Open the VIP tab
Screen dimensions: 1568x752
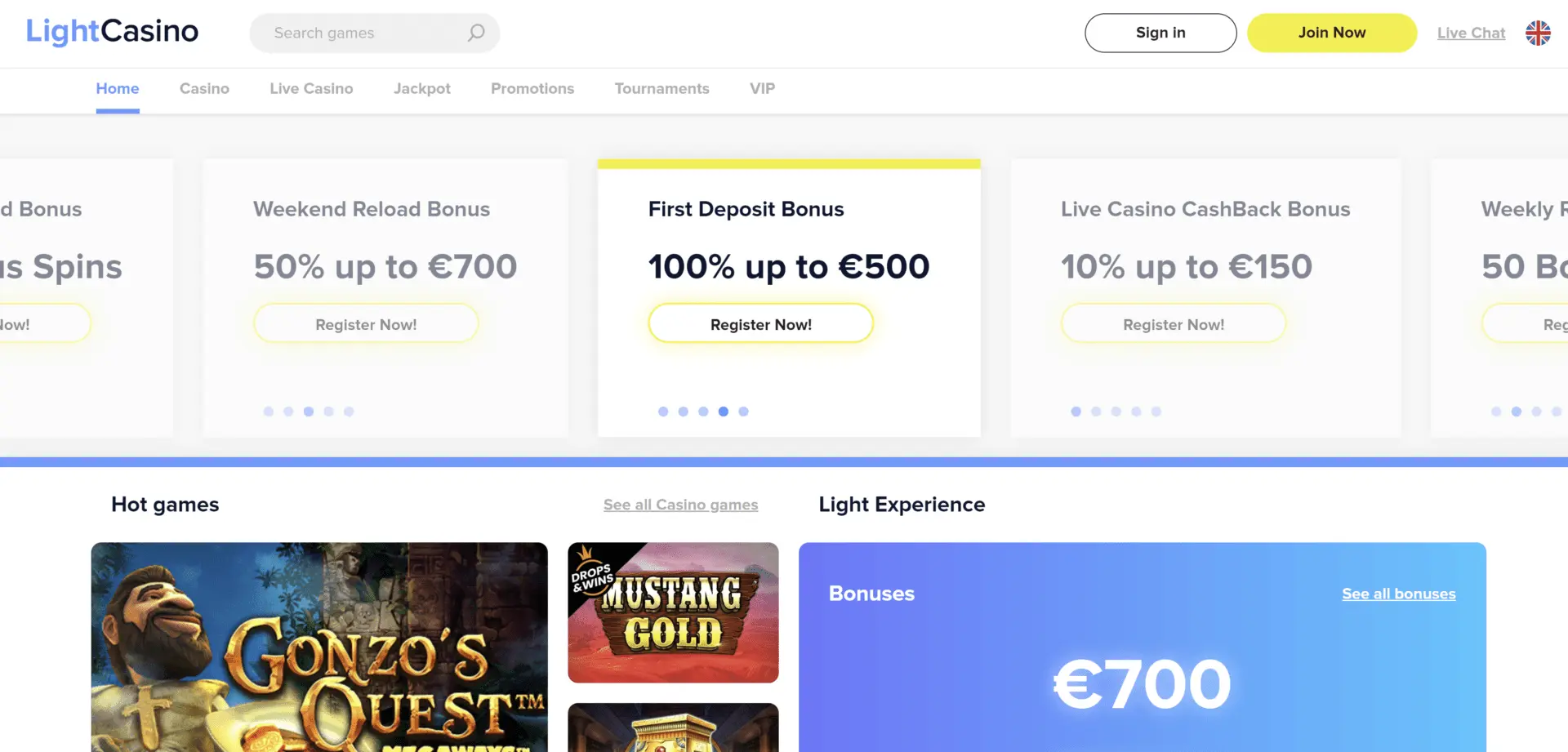pyautogui.click(x=763, y=88)
